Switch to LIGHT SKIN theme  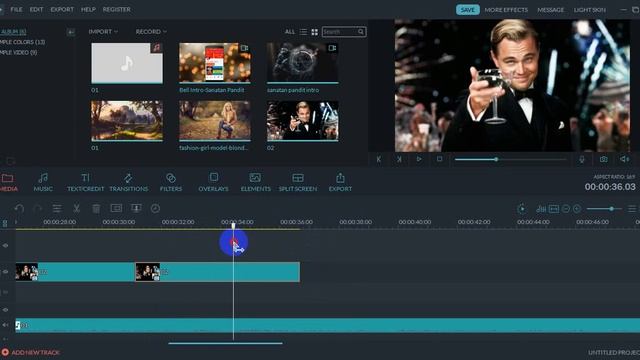[x=589, y=10]
